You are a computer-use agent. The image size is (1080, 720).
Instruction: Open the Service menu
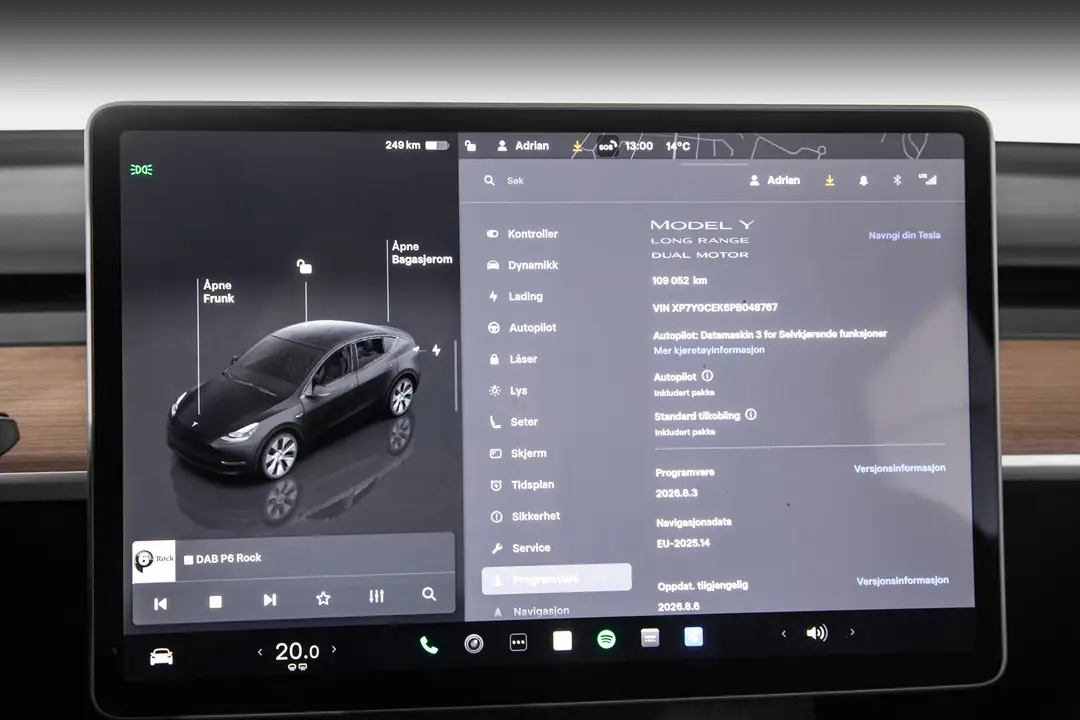point(521,548)
